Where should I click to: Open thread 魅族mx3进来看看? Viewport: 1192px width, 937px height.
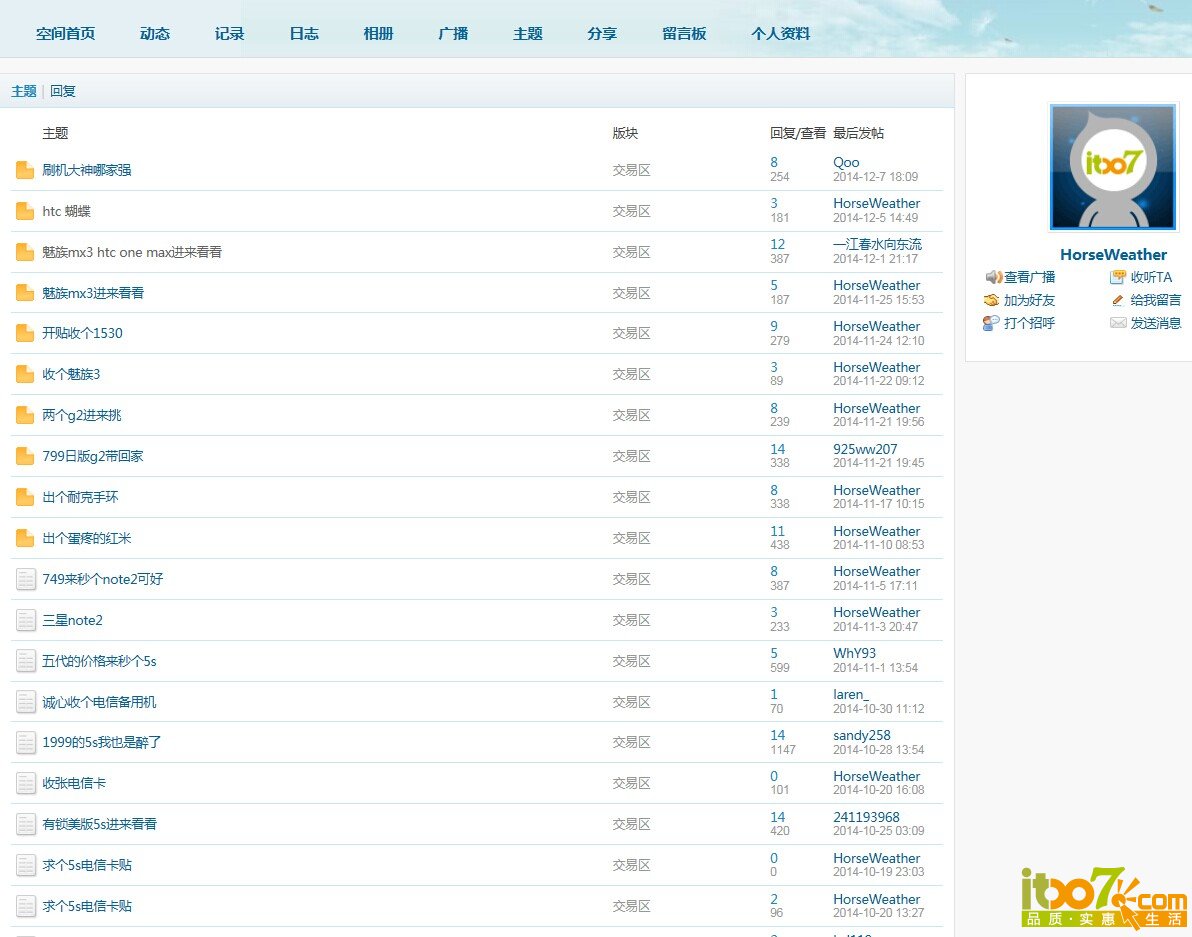coord(93,293)
